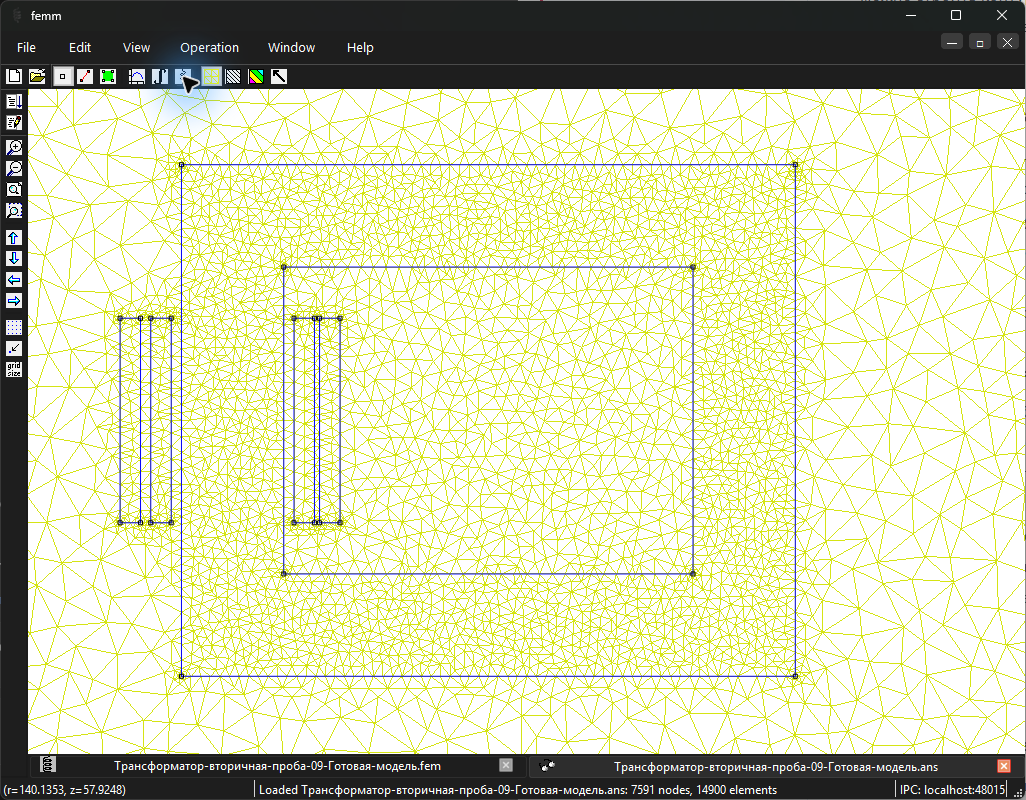The image size is (1026, 800).
Task: Click the vector plot arrow icon
Action: click(x=279, y=77)
